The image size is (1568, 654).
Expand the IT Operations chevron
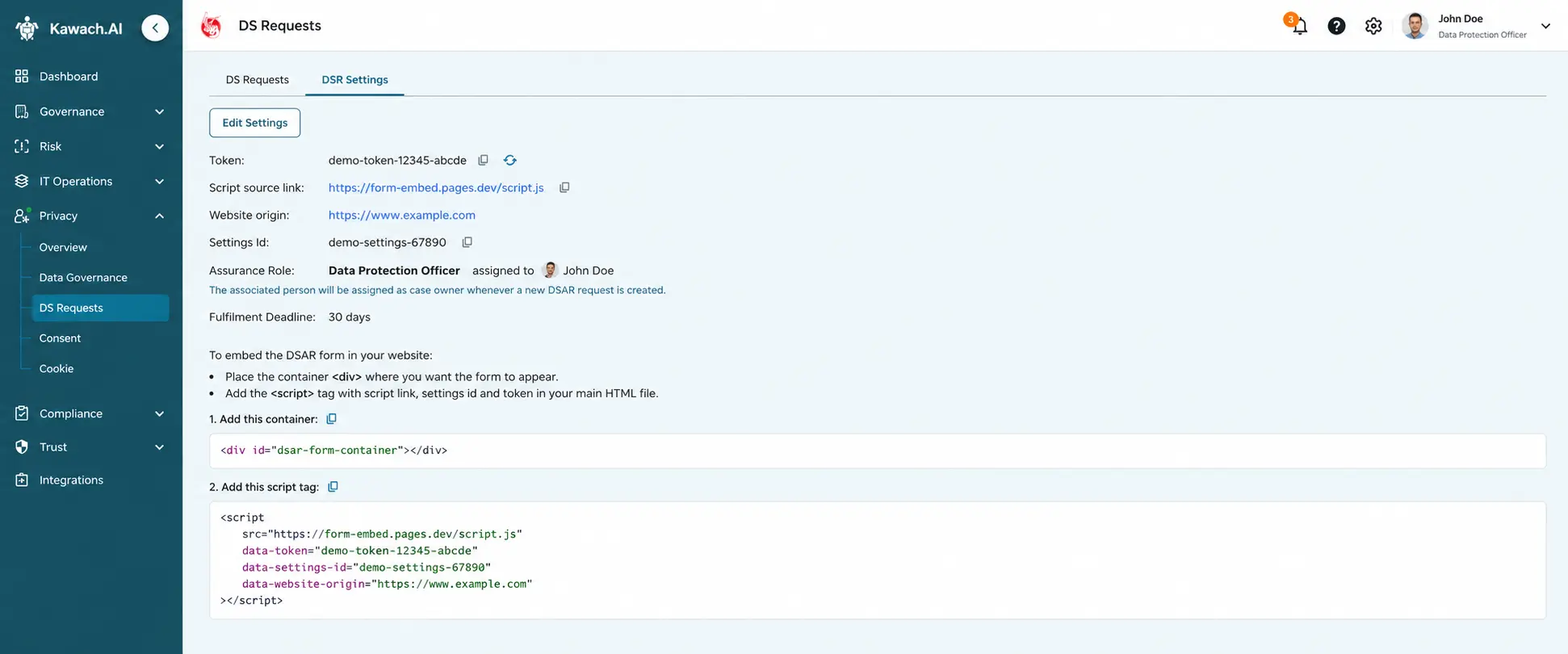tap(159, 181)
